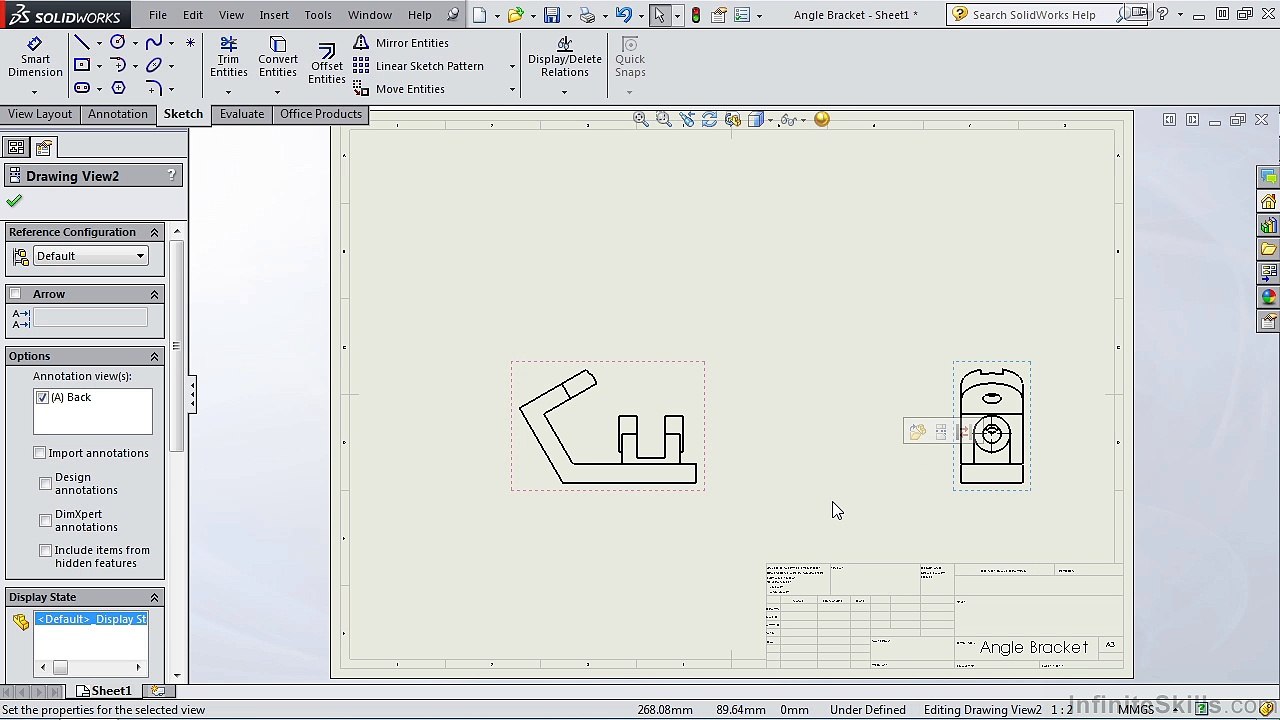Activate the Trim Entities tool
1280x720 pixels.
tap(228, 58)
